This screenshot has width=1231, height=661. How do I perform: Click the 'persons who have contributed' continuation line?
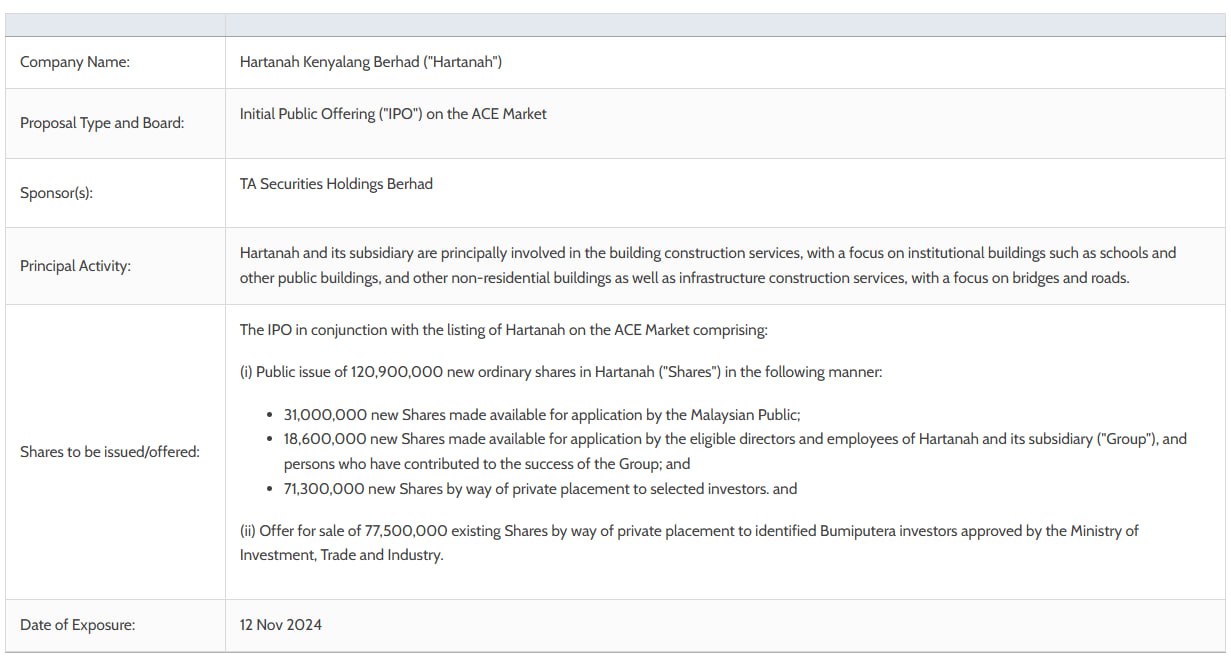[x=487, y=464]
